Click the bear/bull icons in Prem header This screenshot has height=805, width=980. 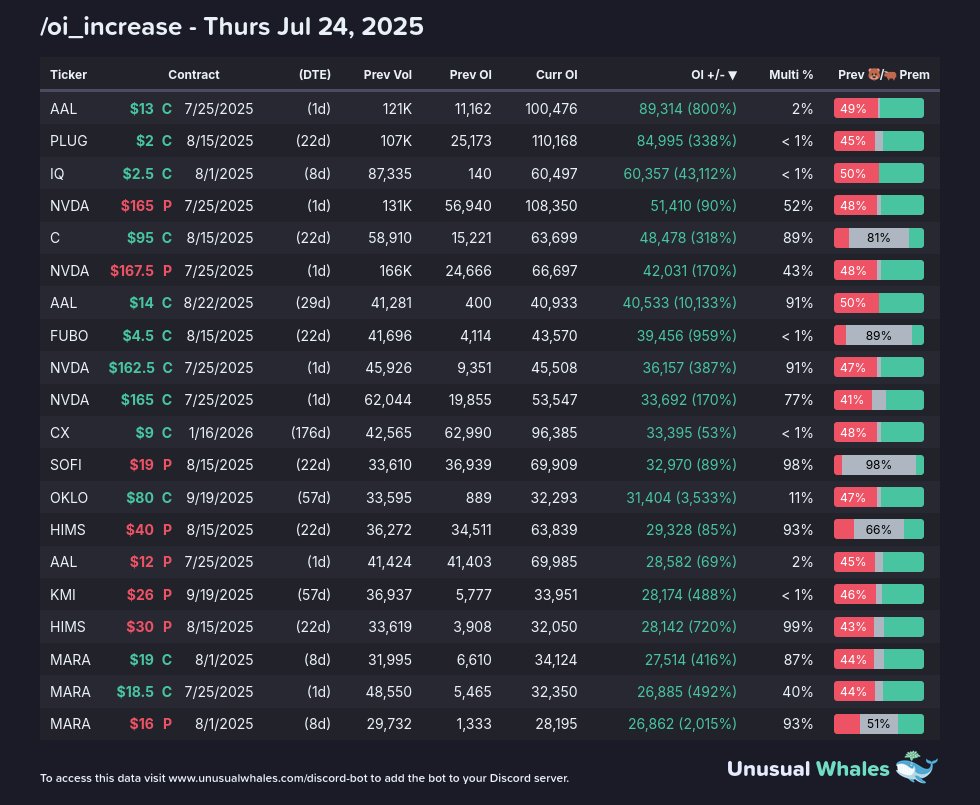882,75
